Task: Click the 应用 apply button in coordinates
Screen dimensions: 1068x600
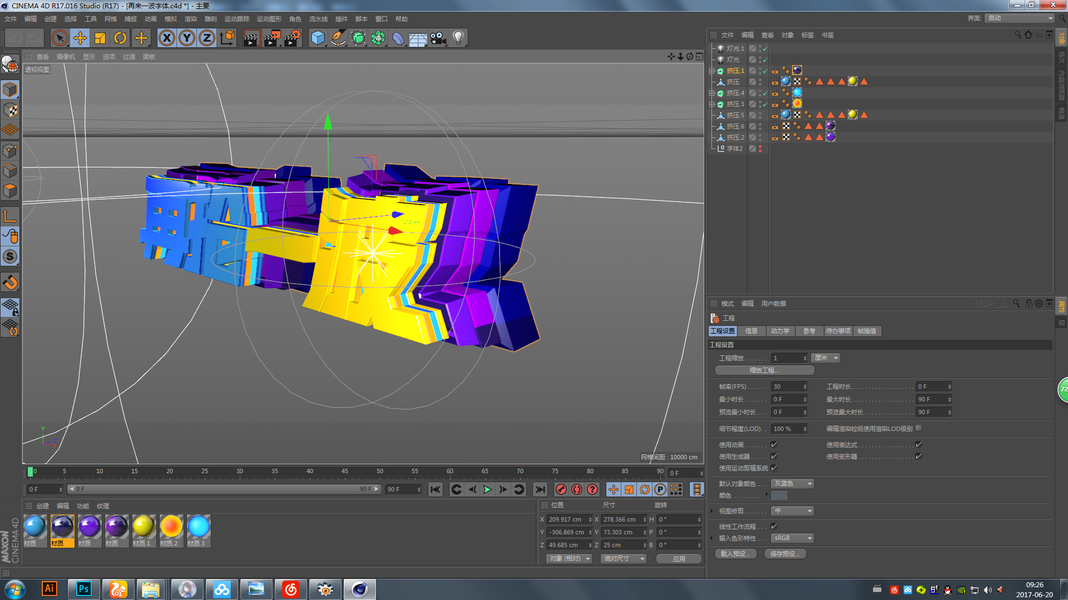Action: point(679,558)
